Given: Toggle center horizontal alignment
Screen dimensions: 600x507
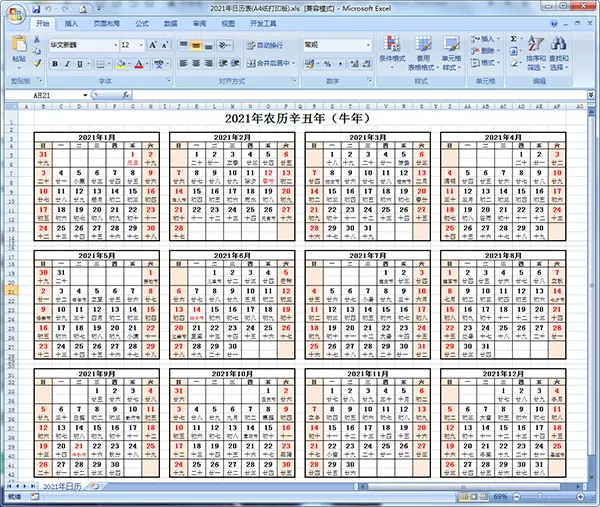Looking at the screenshot, I should [196, 63].
